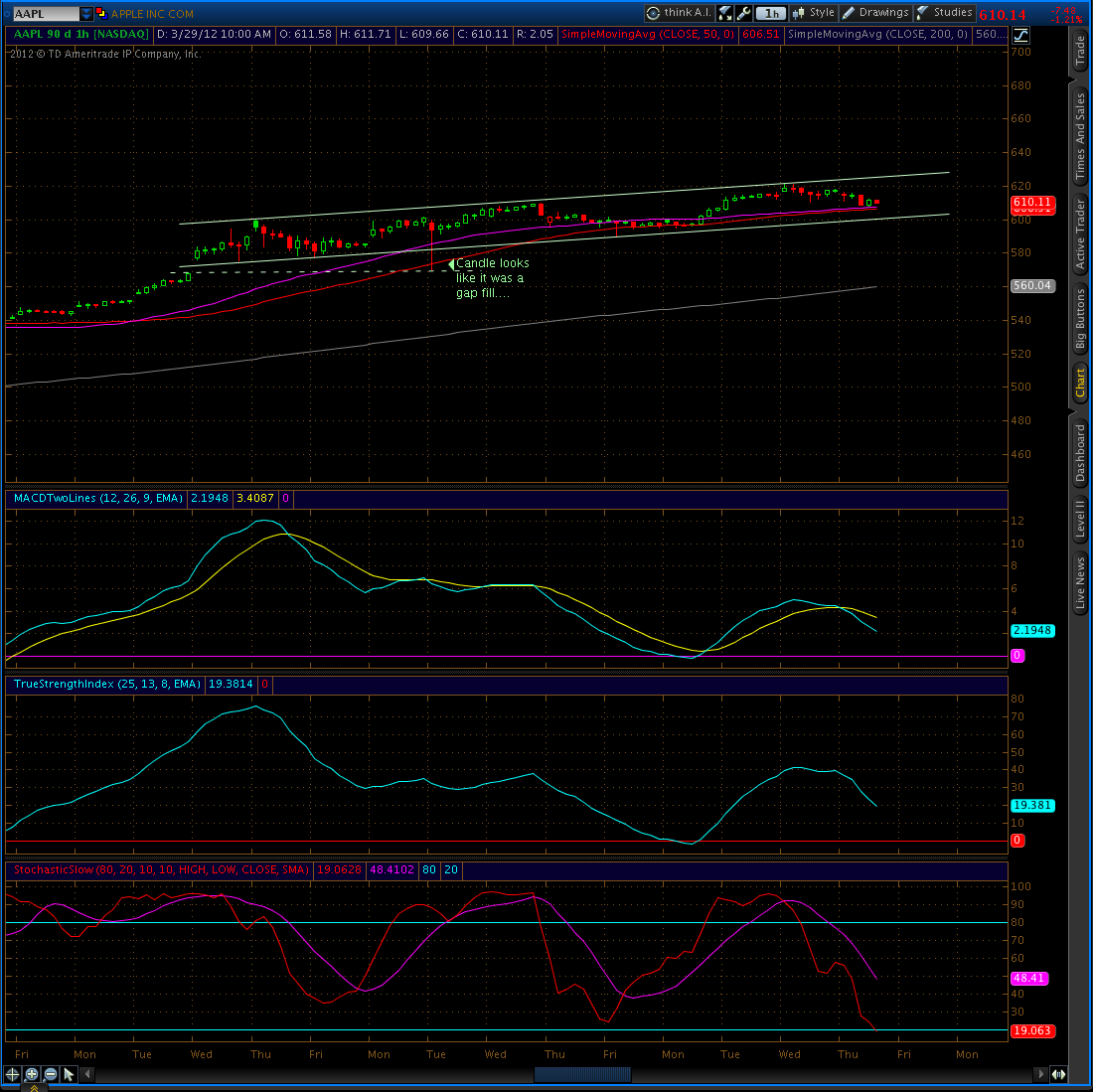Viewport: 1093px width, 1092px height.
Task: Open the Level II side tab
Action: pos(1080,519)
